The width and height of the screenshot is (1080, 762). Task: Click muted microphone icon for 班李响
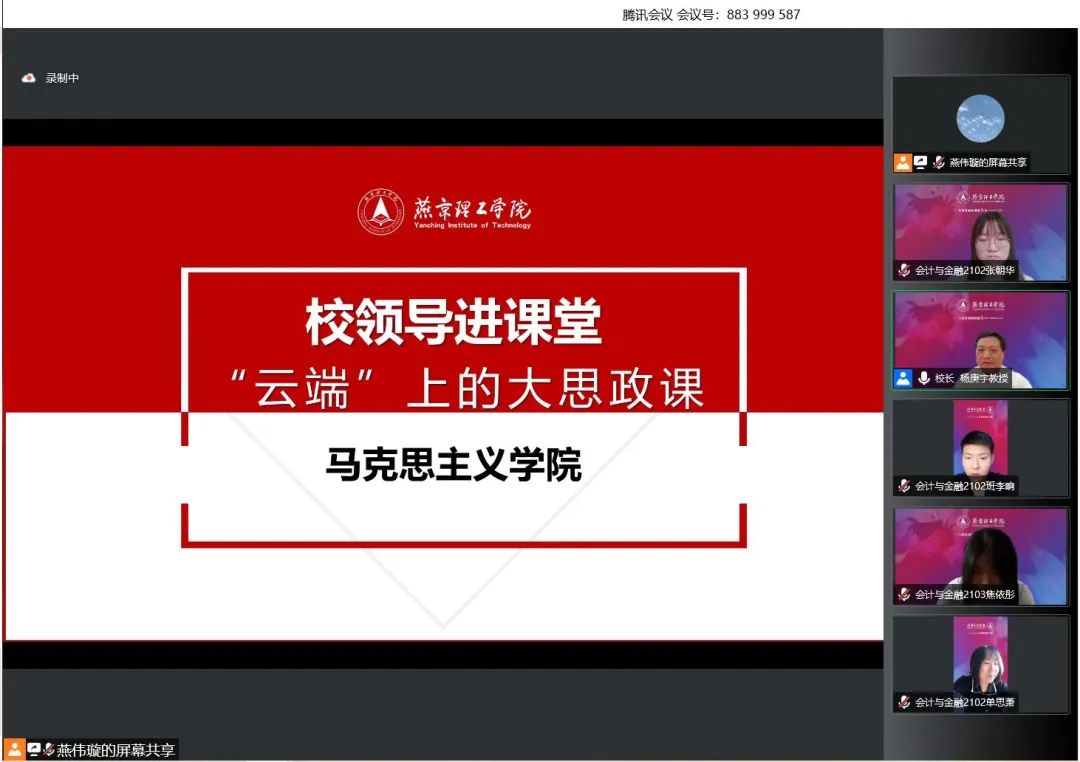click(x=904, y=486)
